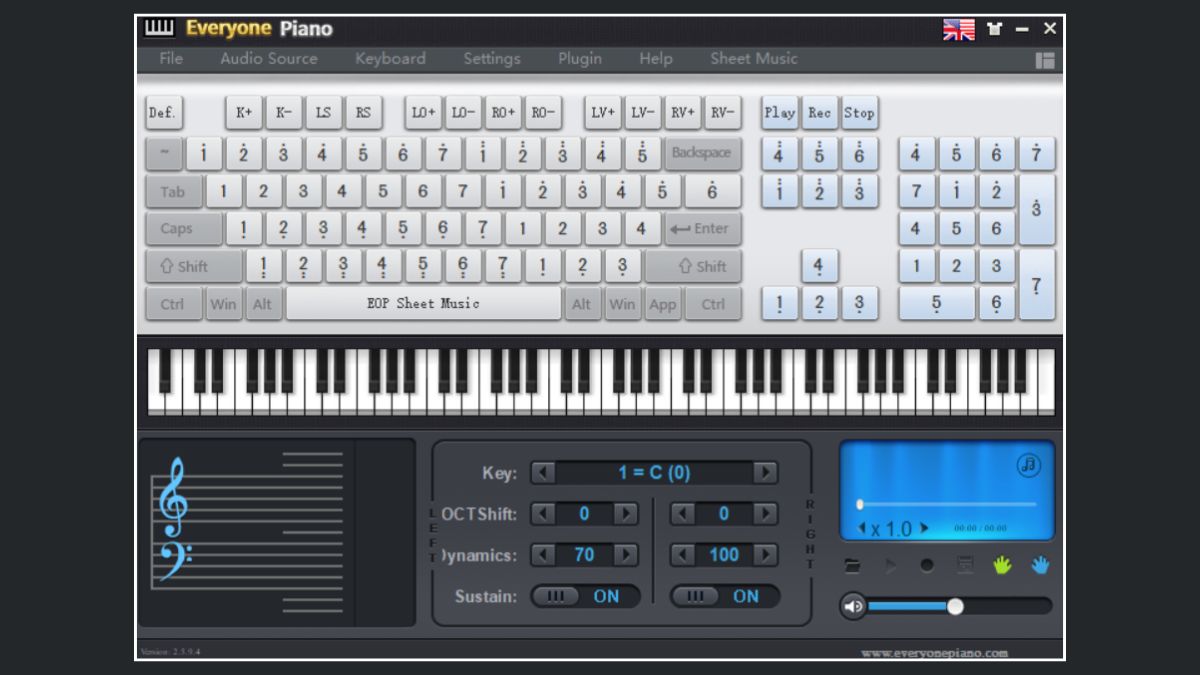The image size is (1200, 675).
Task: Click the K+ key transpose button
Action: pos(244,113)
